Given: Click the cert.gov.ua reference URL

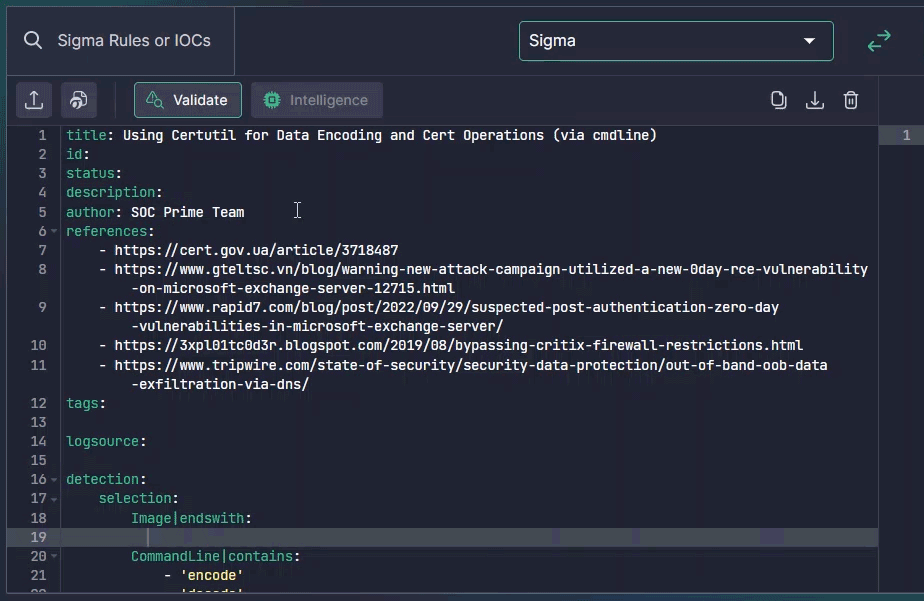Looking at the screenshot, I should 256,251.
